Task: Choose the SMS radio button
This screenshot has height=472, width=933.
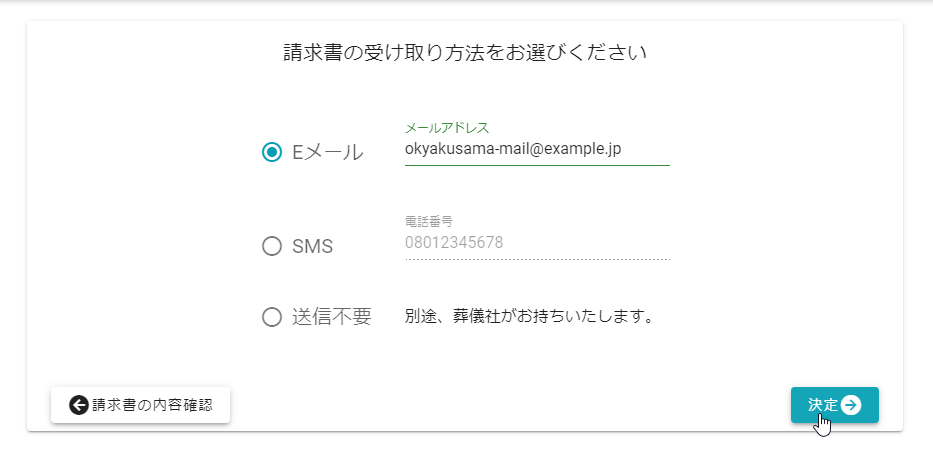Action: [272, 246]
